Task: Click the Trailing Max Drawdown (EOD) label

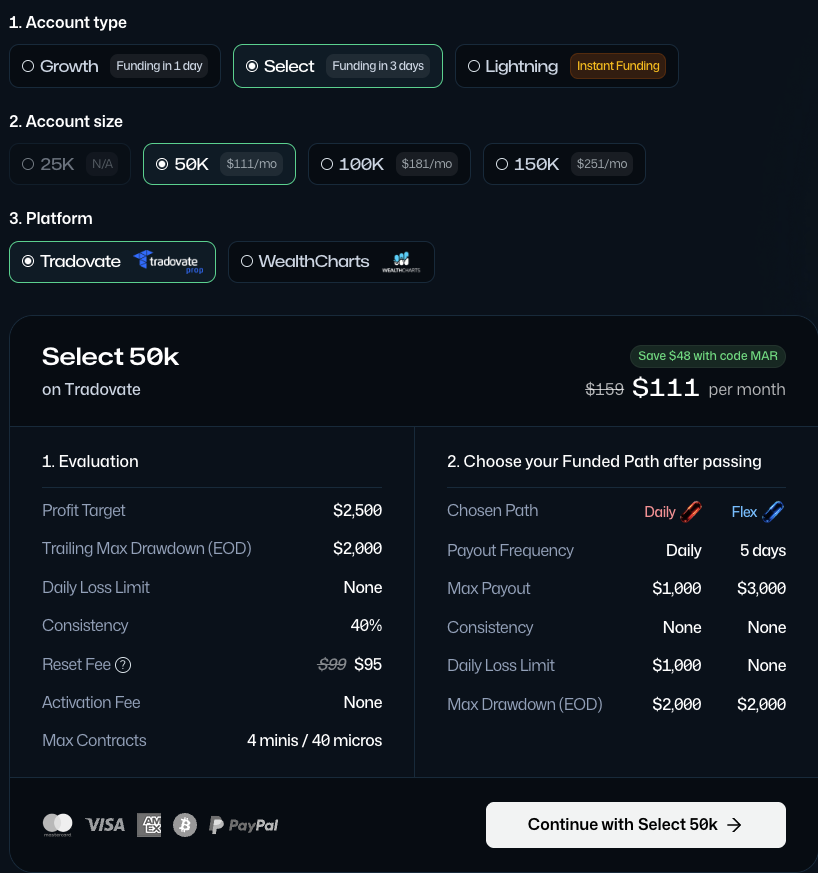Action: (147, 549)
